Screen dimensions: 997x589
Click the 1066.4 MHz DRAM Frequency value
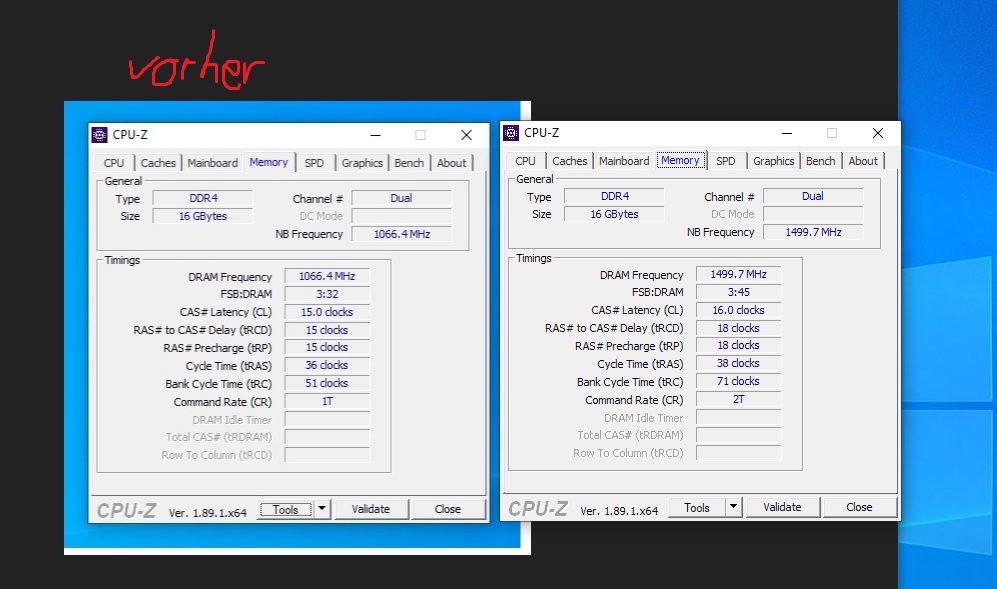(327, 276)
